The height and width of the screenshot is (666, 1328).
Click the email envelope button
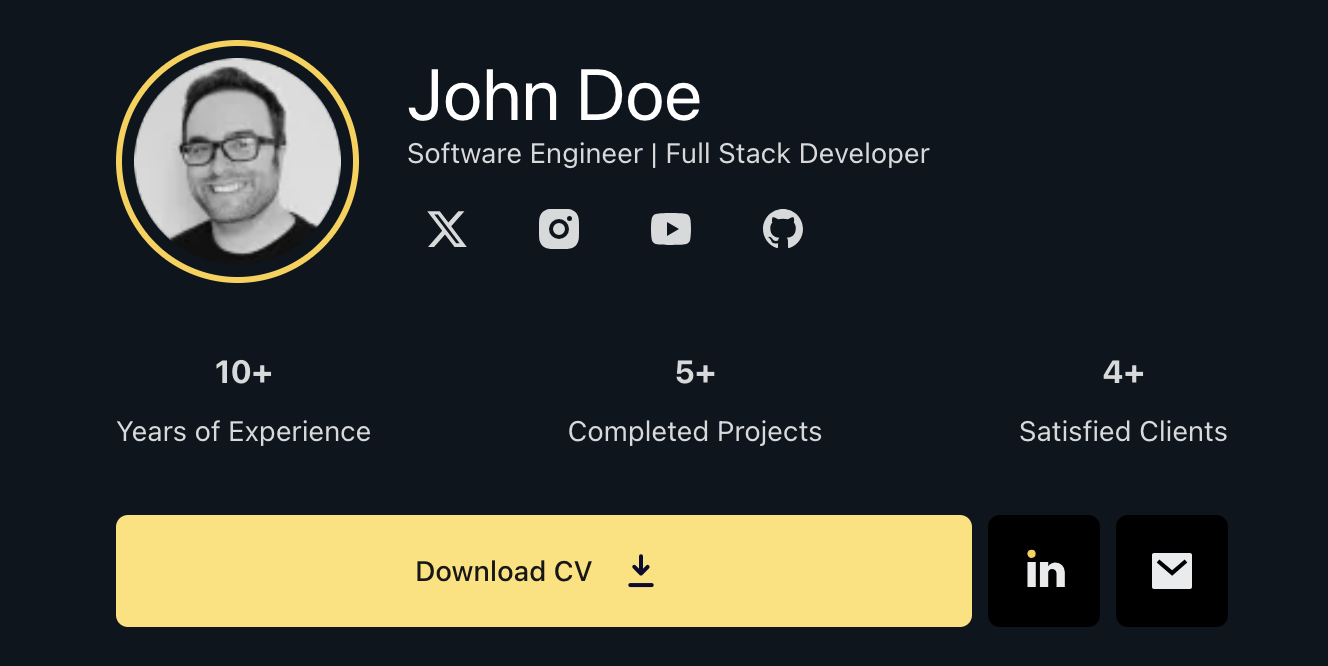(x=1172, y=571)
